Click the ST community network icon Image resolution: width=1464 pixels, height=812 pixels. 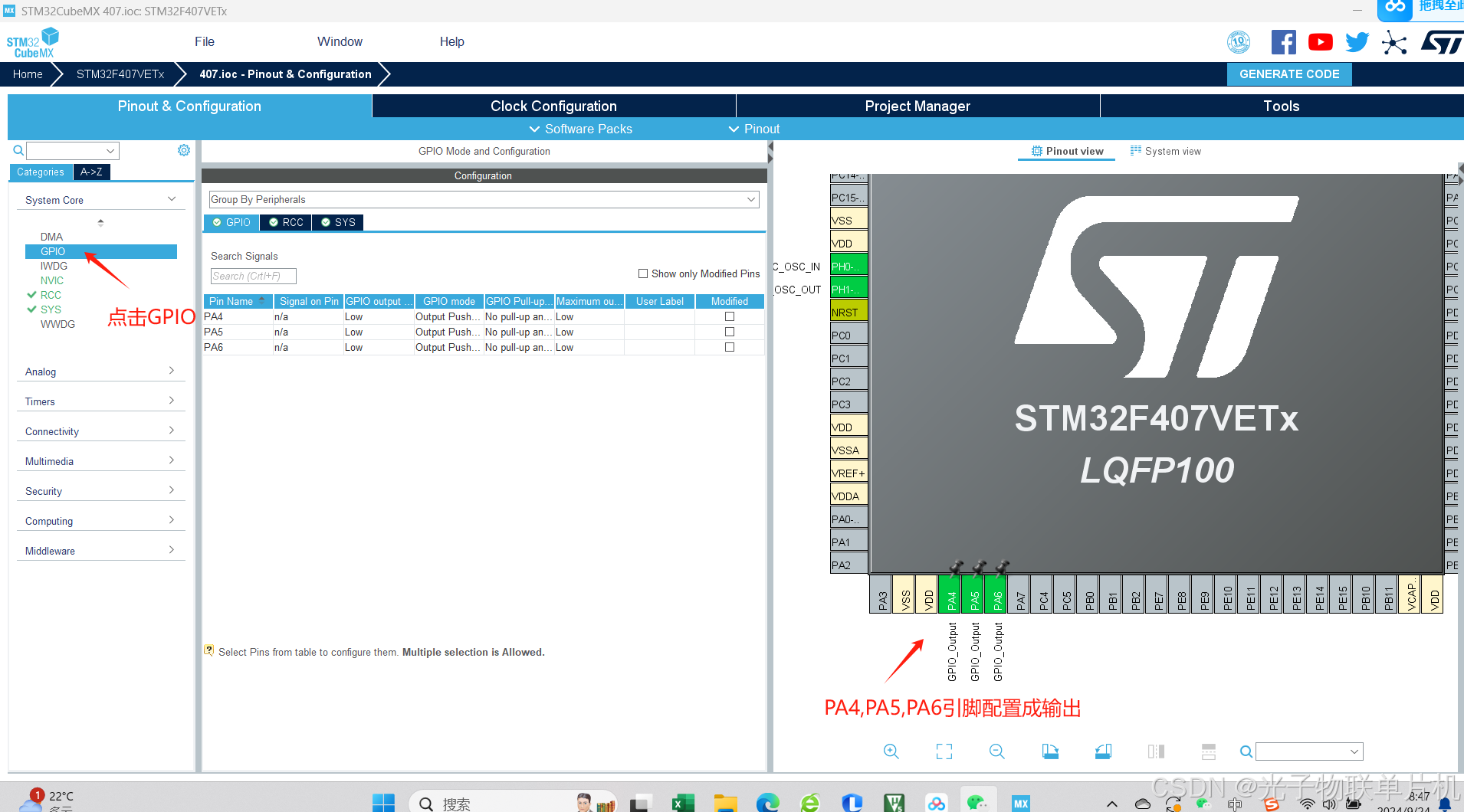[x=1394, y=42]
